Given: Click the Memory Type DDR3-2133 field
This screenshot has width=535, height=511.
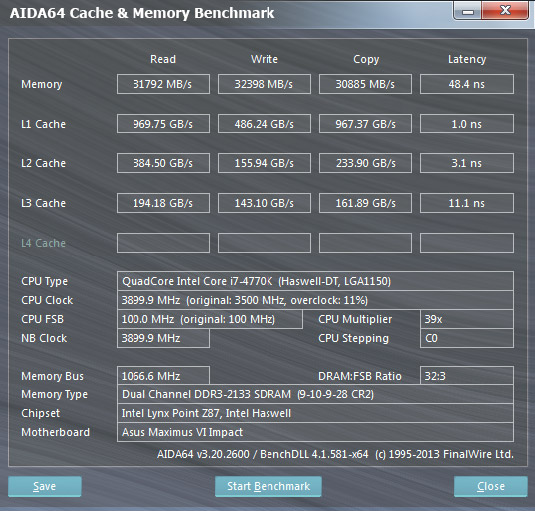Looking at the screenshot, I should pyautogui.click(x=315, y=394).
